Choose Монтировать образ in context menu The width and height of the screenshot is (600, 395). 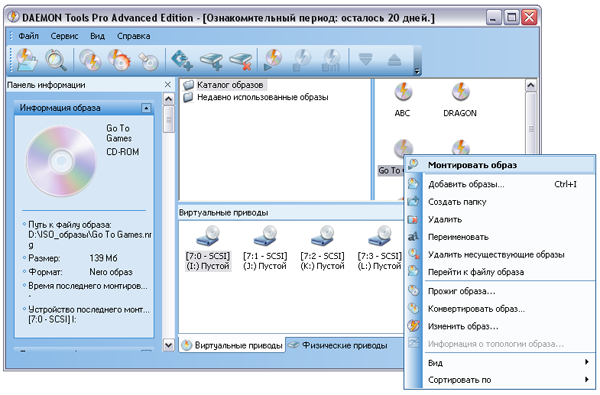pos(500,165)
